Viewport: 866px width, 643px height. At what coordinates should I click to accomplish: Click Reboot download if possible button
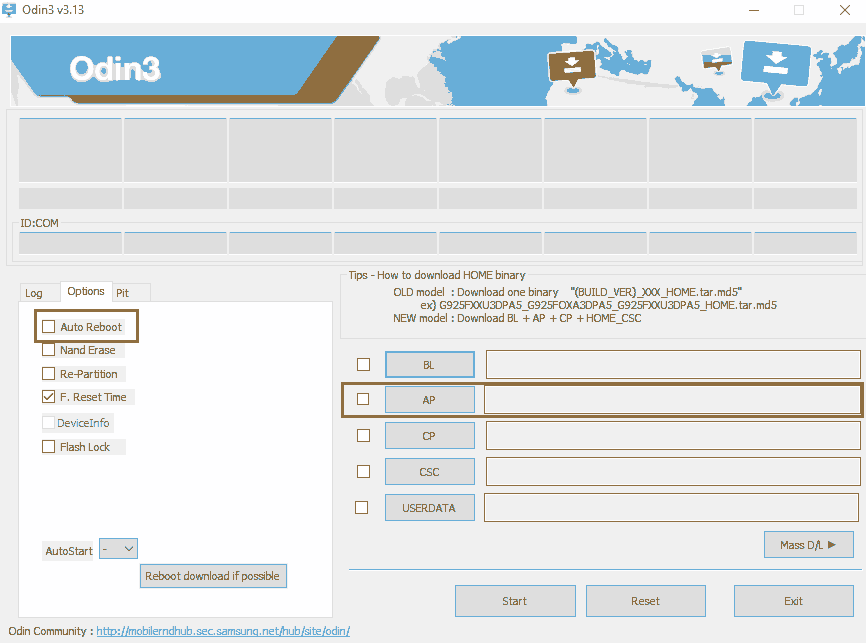(213, 576)
